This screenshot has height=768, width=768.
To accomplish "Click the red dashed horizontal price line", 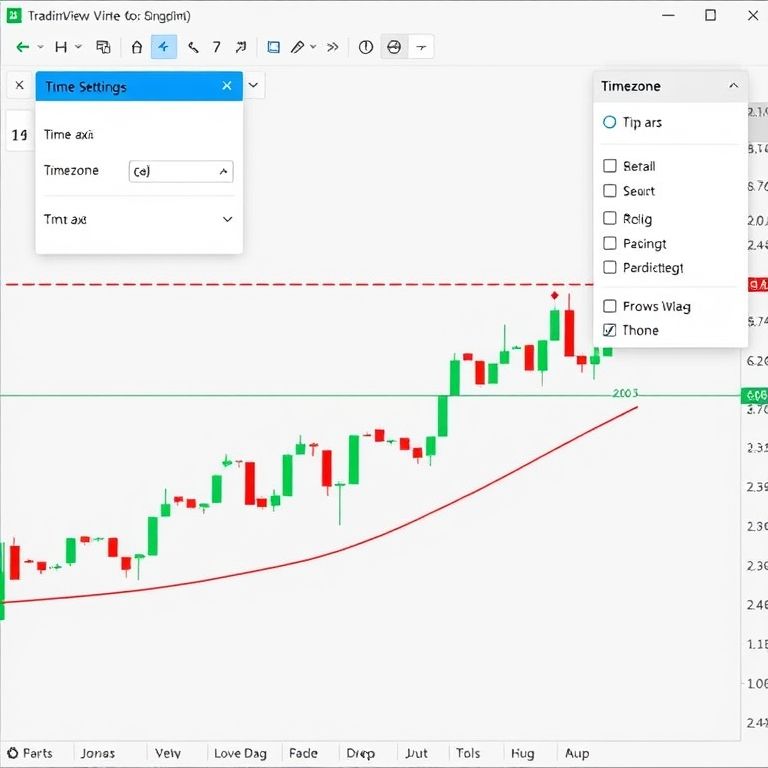I will pyautogui.click(x=300, y=284).
